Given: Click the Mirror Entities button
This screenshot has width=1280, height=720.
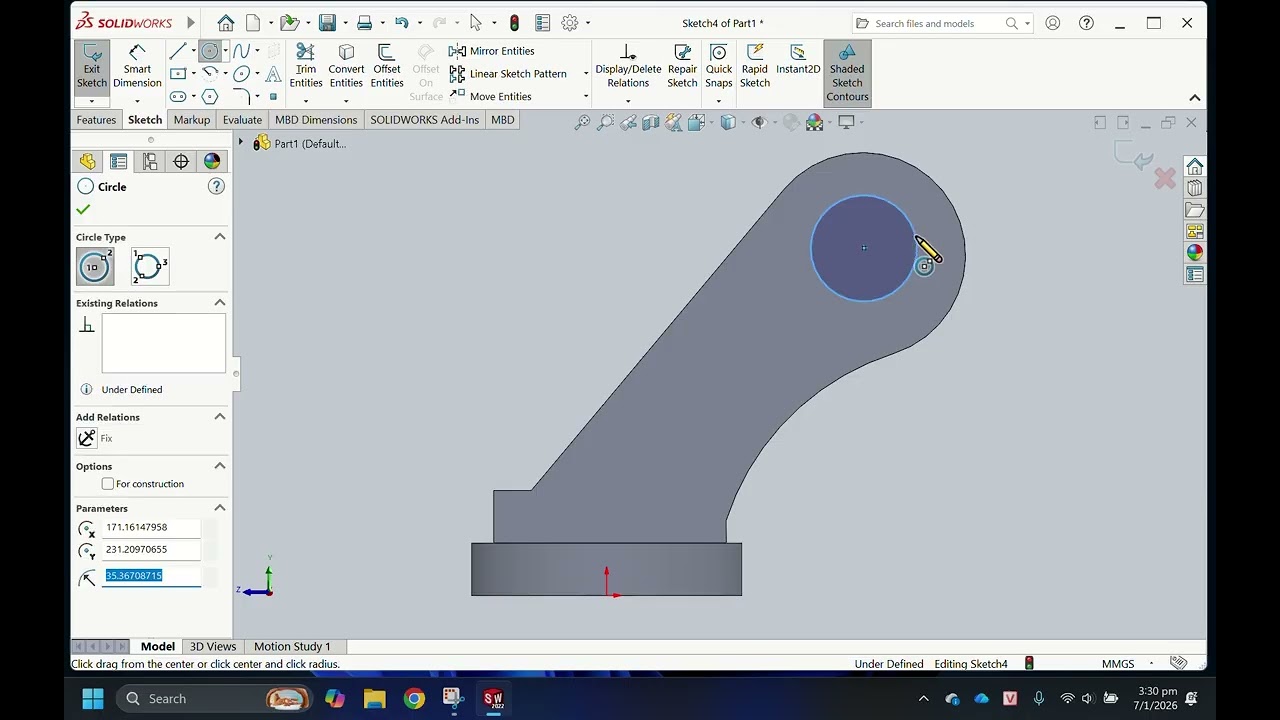Looking at the screenshot, I should [x=492, y=51].
